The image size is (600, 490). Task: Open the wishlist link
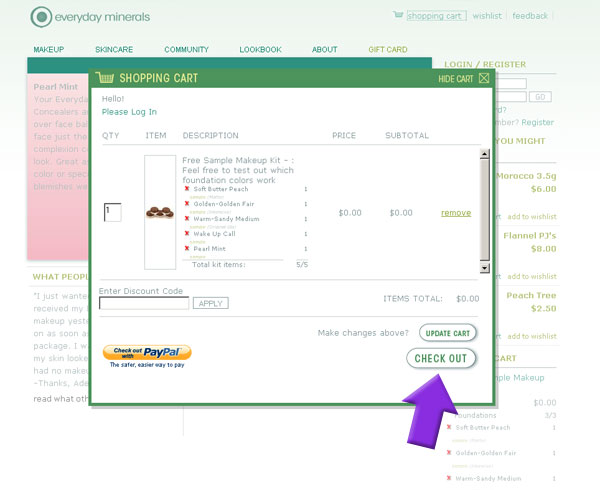pyautogui.click(x=487, y=16)
